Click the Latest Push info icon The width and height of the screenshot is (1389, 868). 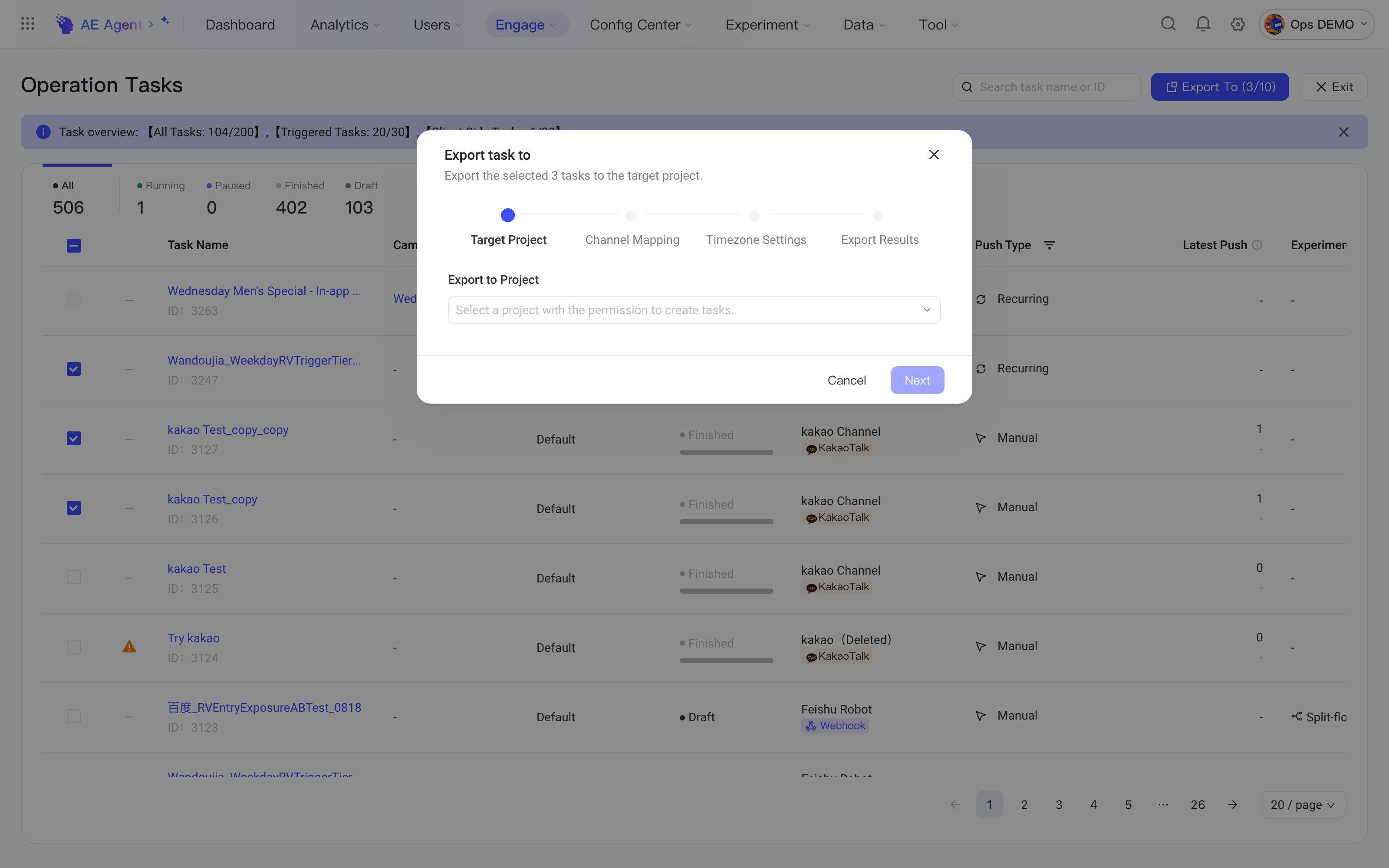pos(1257,245)
